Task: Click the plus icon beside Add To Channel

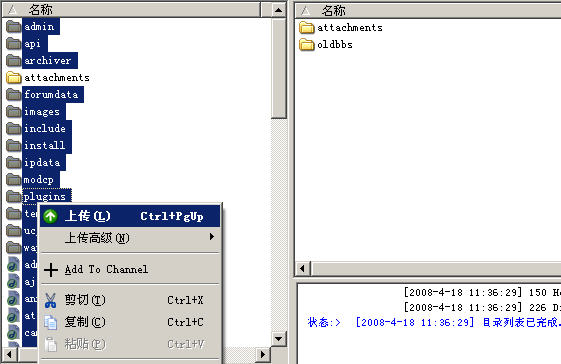Action: 51,270
